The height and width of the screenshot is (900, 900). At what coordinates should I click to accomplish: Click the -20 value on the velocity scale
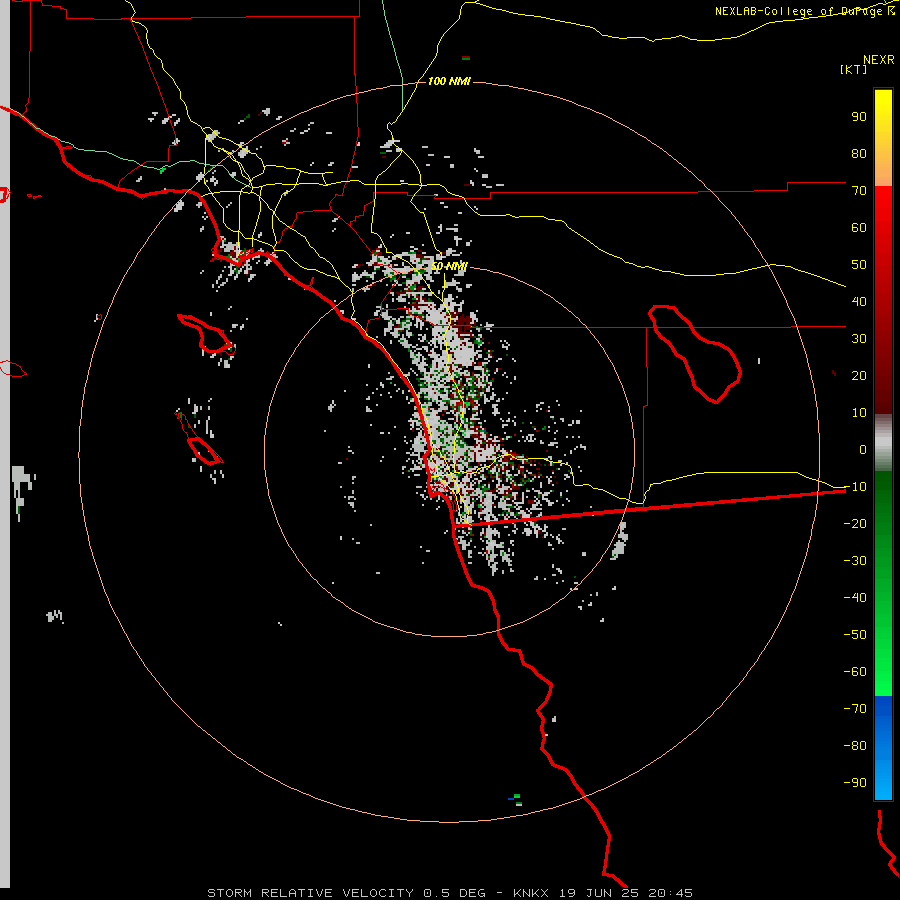pyautogui.click(x=855, y=524)
